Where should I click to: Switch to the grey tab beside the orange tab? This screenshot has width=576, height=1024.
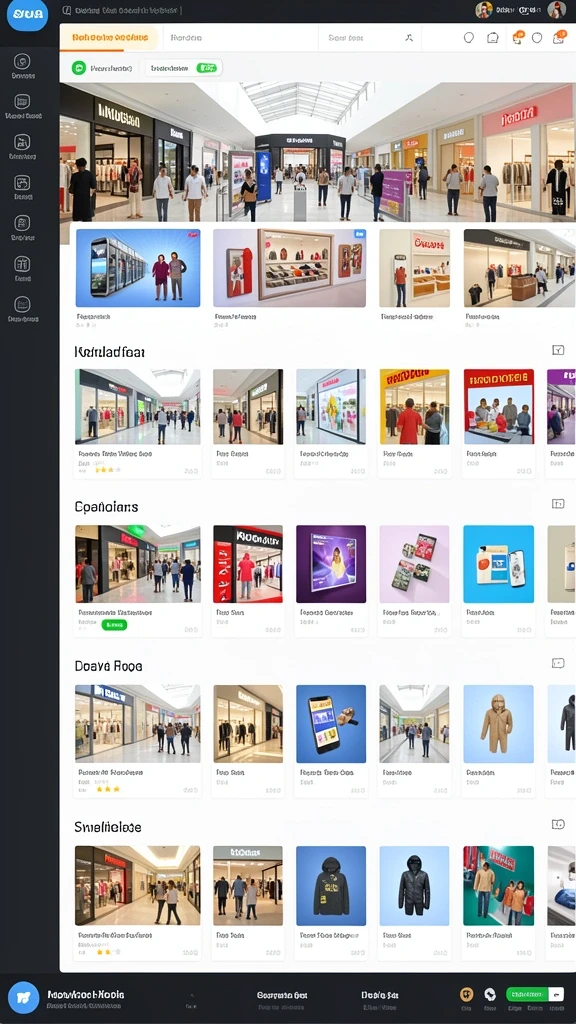point(186,38)
